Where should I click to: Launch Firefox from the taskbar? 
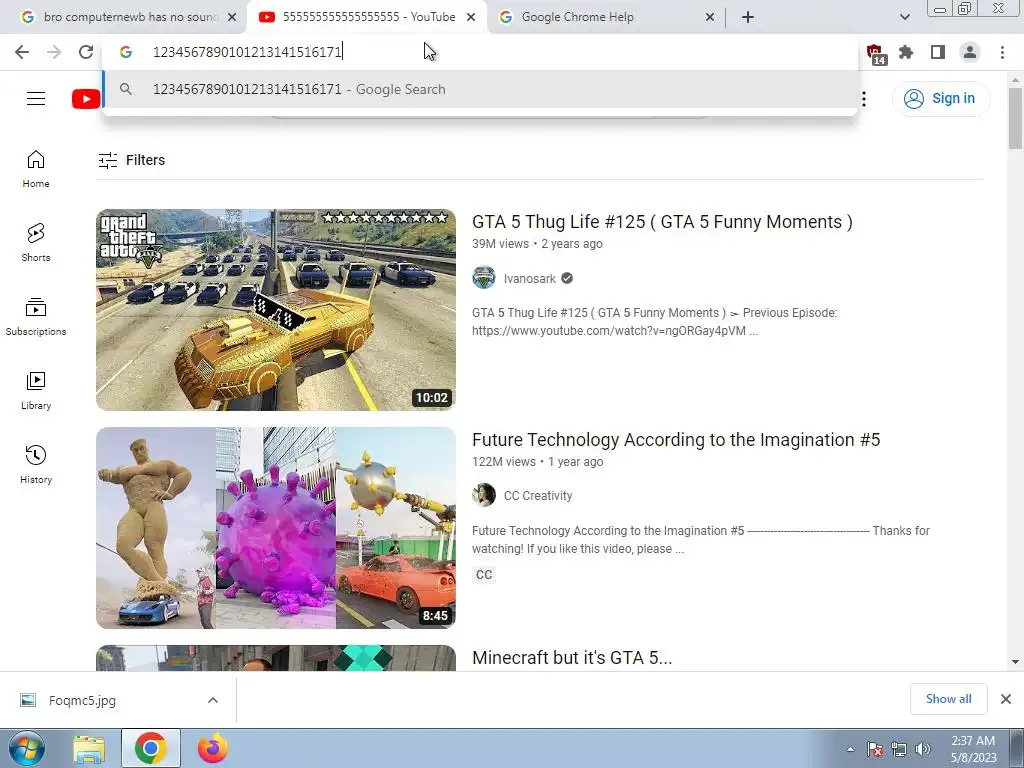coord(213,749)
